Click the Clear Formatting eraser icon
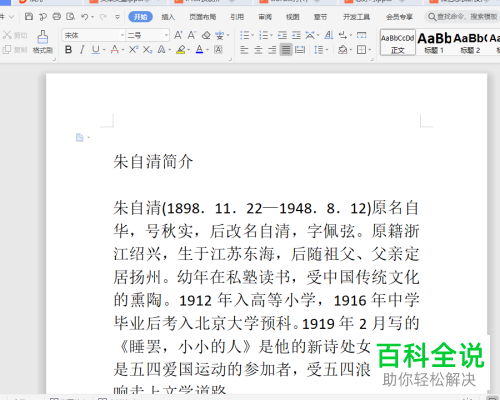This screenshot has width=500, height=400. click(206, 35)
